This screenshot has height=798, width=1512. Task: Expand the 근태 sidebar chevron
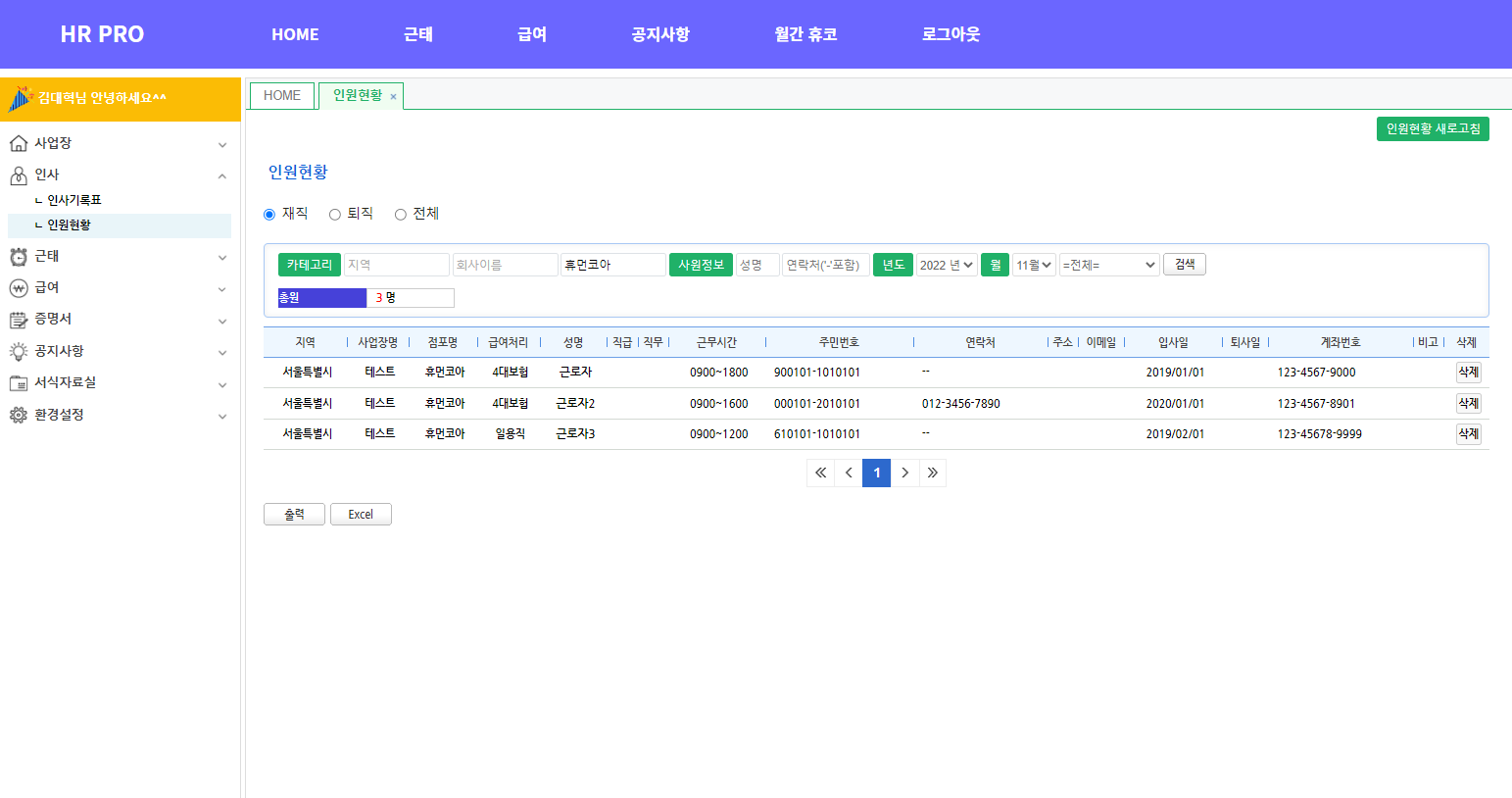pos(222,258)
